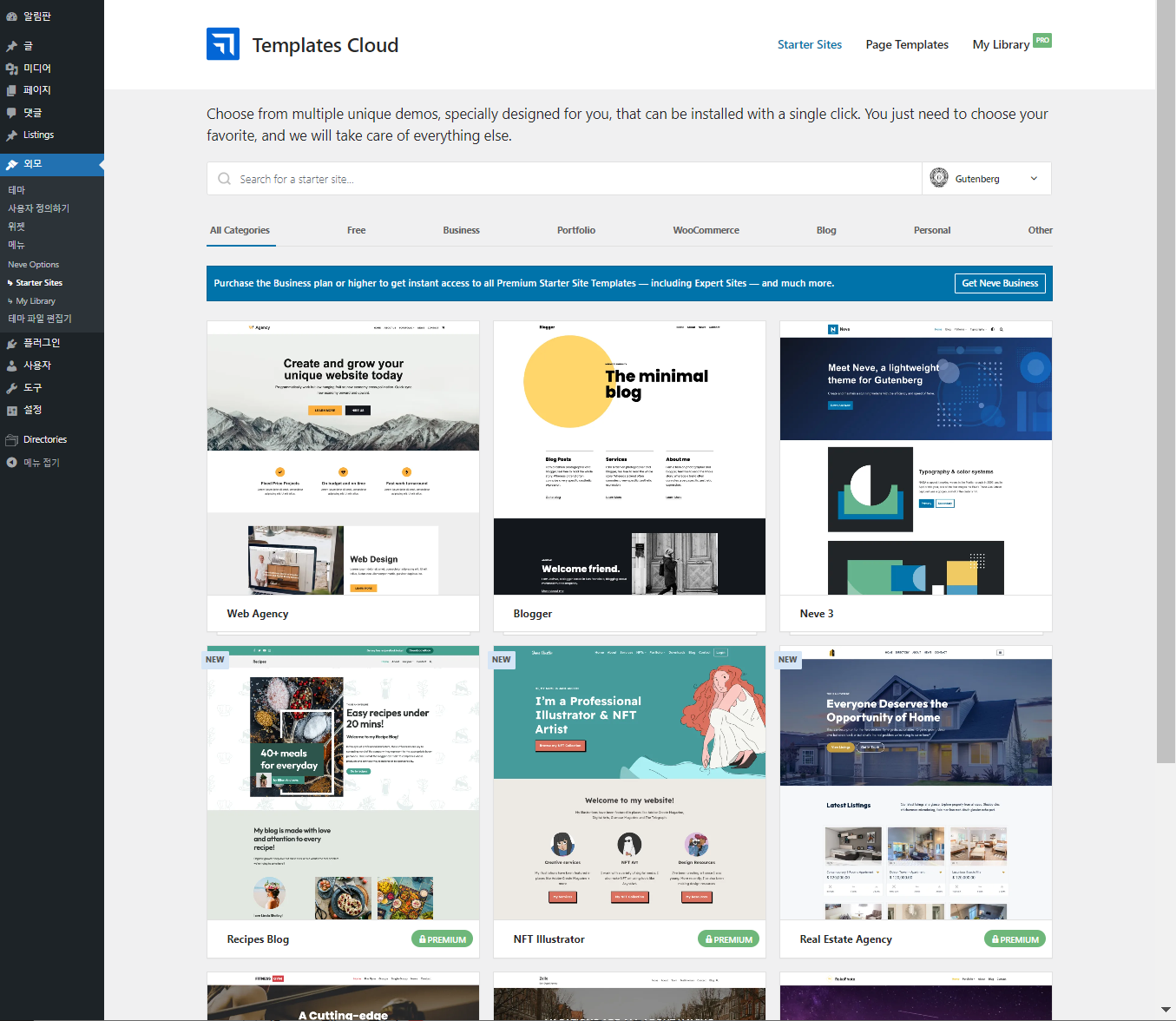Click the PRO badge next to My Library

point(1042,40)
